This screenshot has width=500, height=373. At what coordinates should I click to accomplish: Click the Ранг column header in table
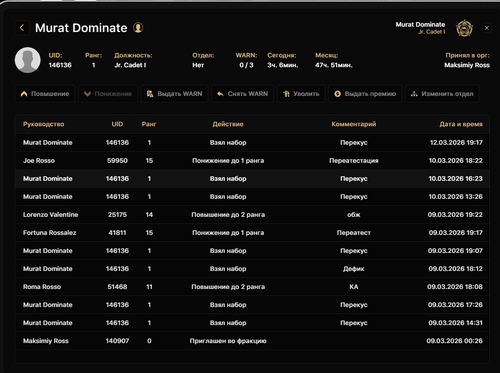(149, 124)
